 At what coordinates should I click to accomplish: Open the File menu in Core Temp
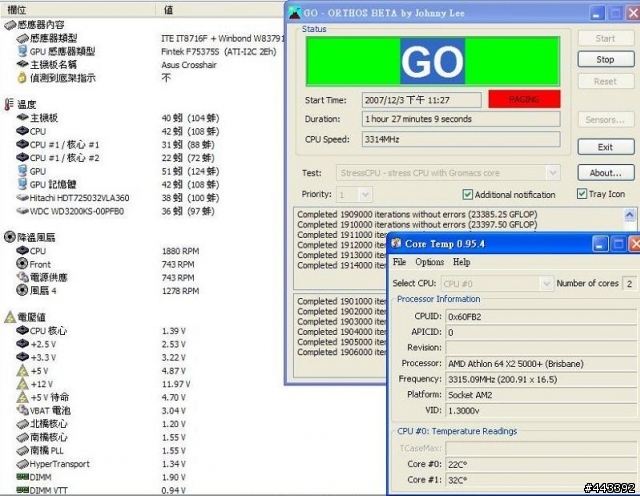(399, 262)
